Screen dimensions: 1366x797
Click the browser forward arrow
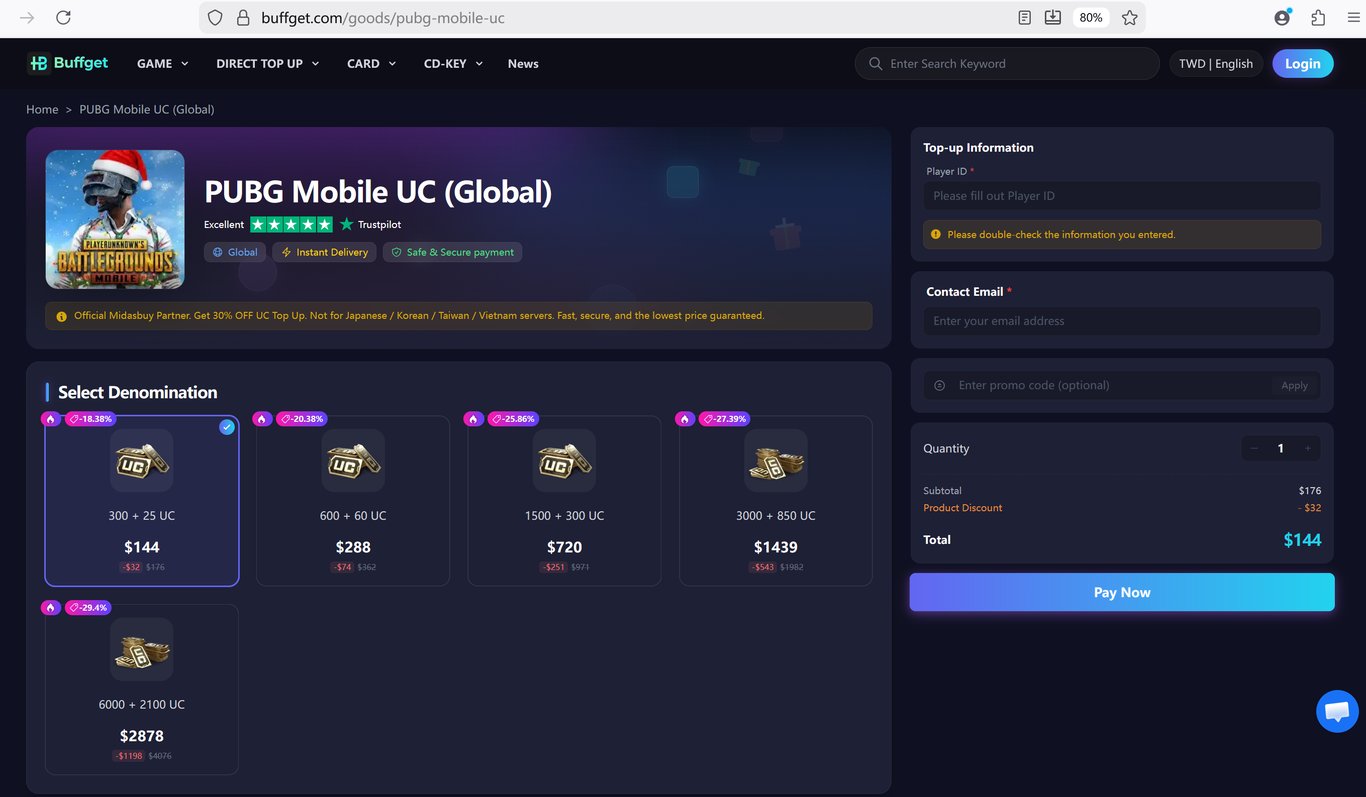click(27, 18)
